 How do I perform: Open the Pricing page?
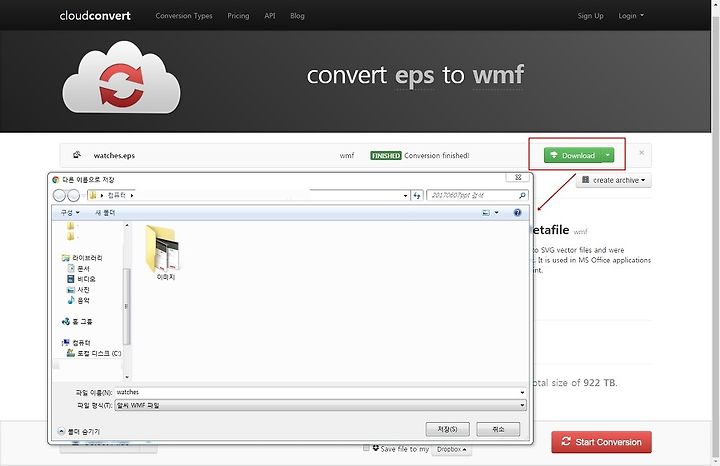238,16
